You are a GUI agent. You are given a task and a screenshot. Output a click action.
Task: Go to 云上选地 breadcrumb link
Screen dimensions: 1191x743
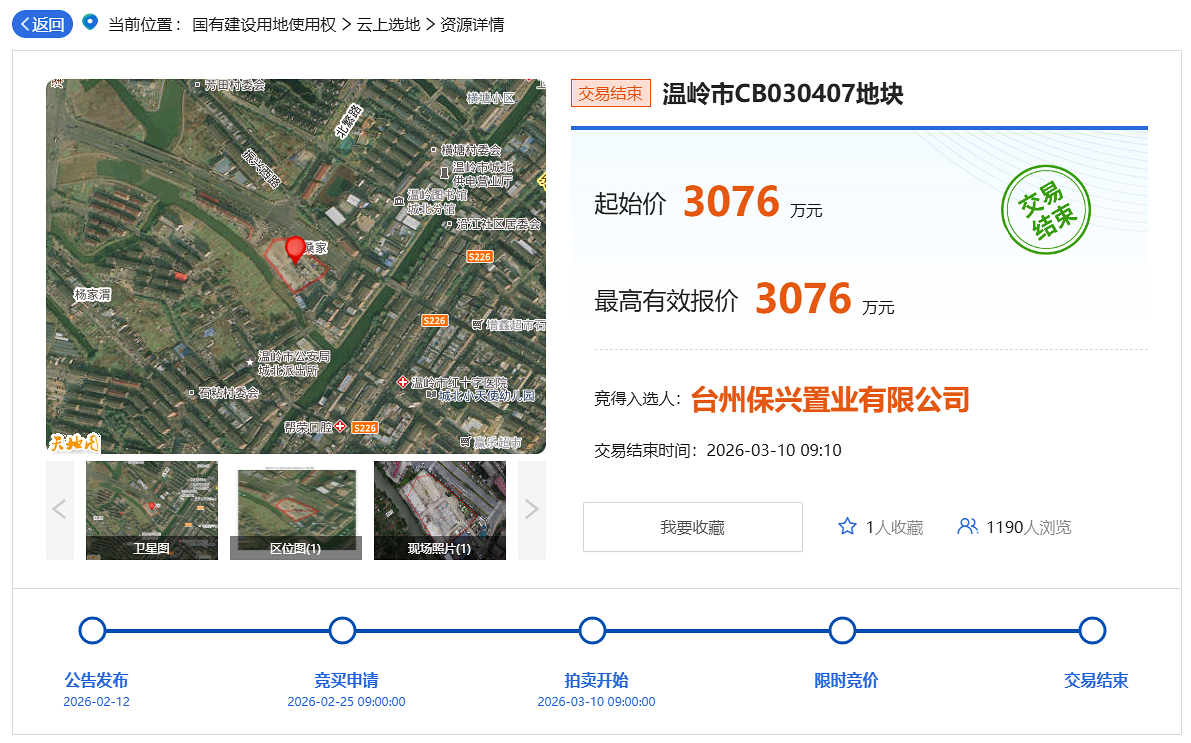[x=388, y=24]
